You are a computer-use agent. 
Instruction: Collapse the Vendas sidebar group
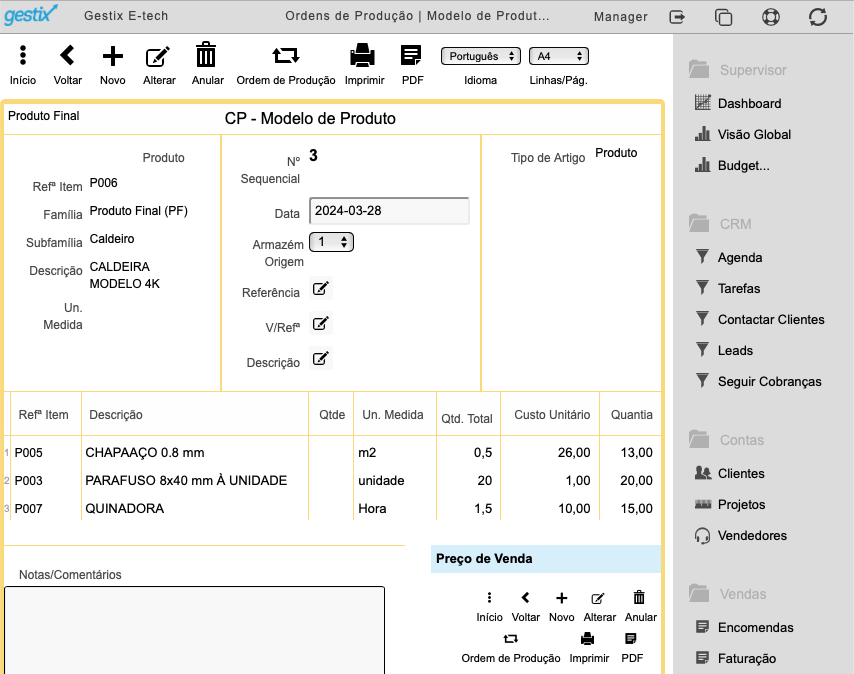click(x=727, y=594)
